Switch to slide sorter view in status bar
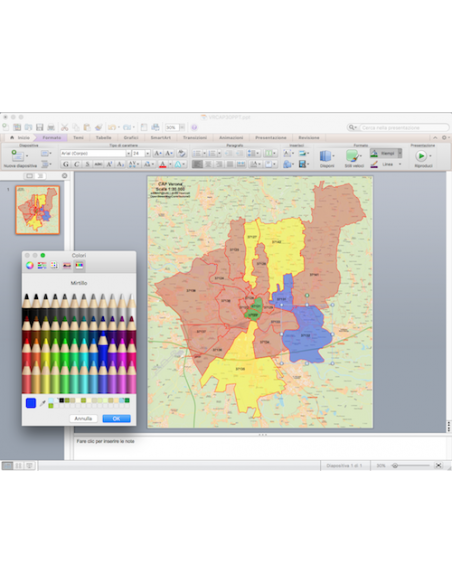The height and width of the screenshot is (584, 452). tap(18, 466)
